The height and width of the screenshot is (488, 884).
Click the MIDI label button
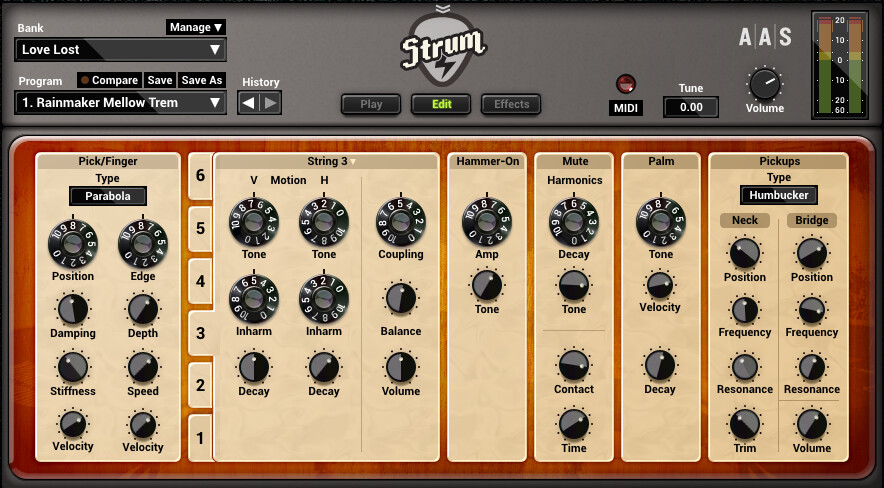625,108
